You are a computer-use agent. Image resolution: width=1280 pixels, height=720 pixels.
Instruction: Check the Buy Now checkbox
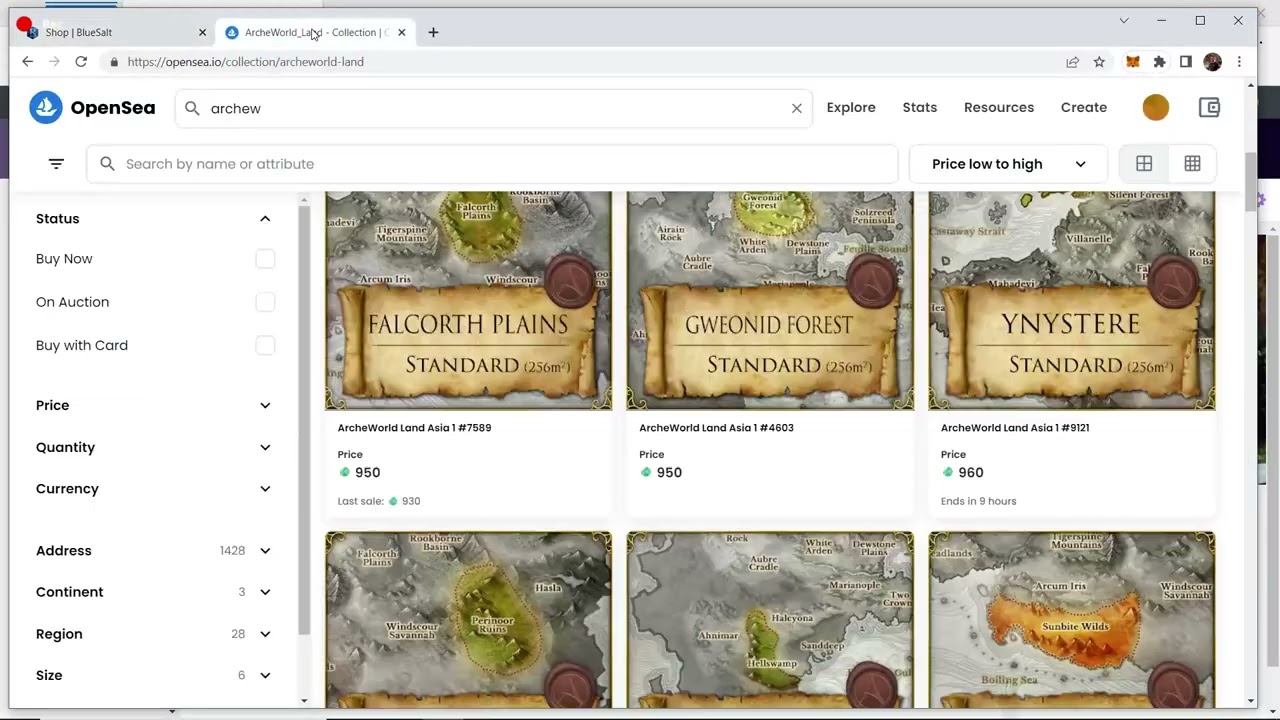tap(265, 259)
